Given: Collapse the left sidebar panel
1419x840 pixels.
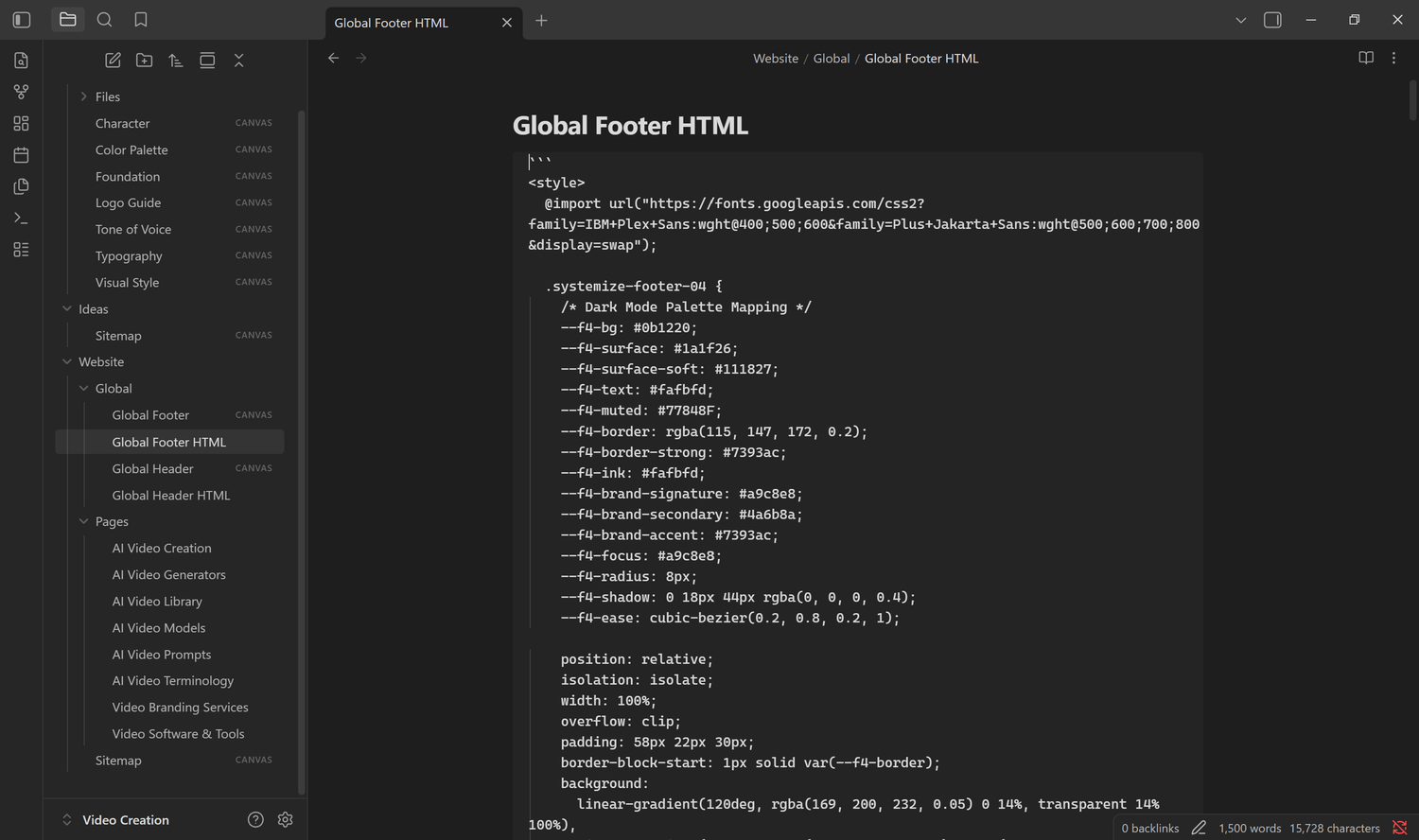Looking at the screenshot, I should pyautogui.click(x=22, y=20).
